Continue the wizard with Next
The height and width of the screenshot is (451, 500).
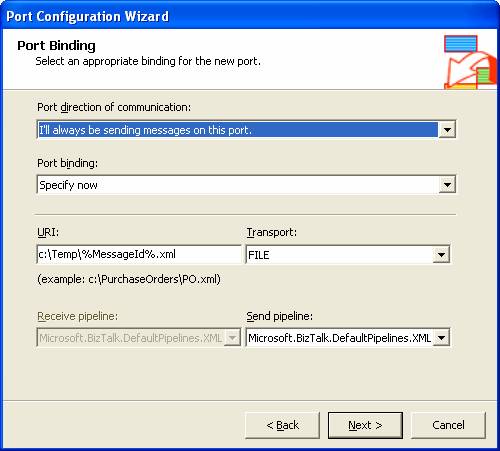(365, 425)
